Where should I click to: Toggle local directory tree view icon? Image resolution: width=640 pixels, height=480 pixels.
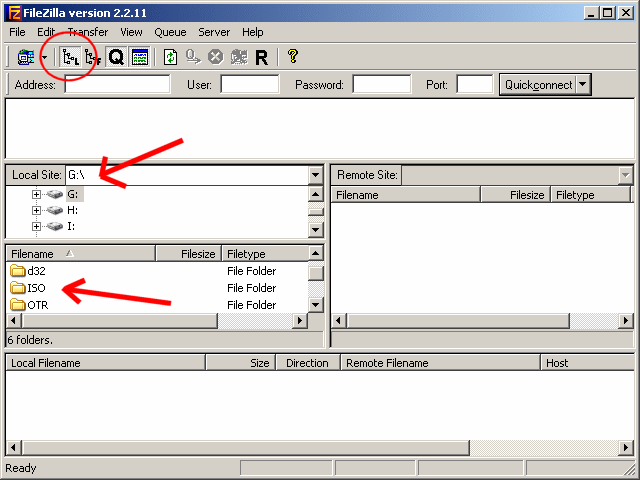coord(70,58)
